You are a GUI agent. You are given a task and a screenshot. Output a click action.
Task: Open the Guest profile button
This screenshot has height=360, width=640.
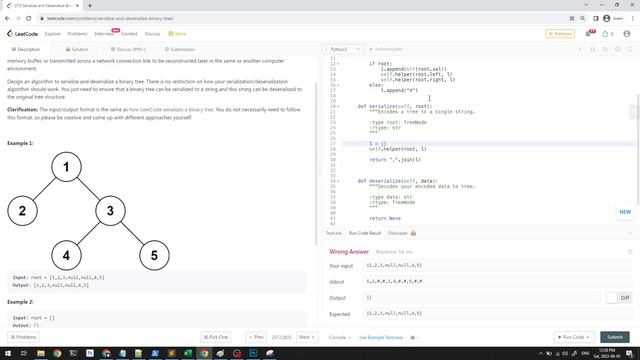(614, 18)
